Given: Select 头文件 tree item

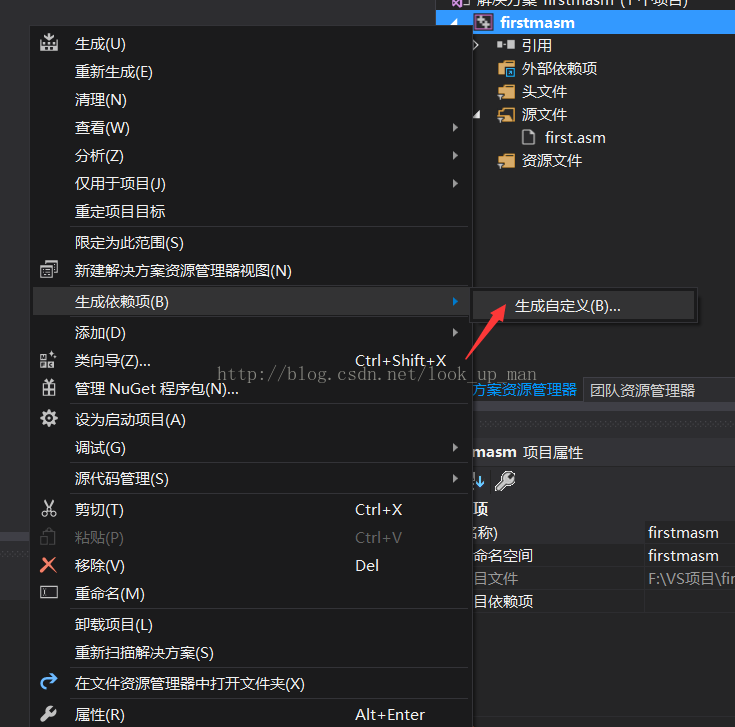Looking at the screenshot, I should pyautogui.click(x=544, y=91).
